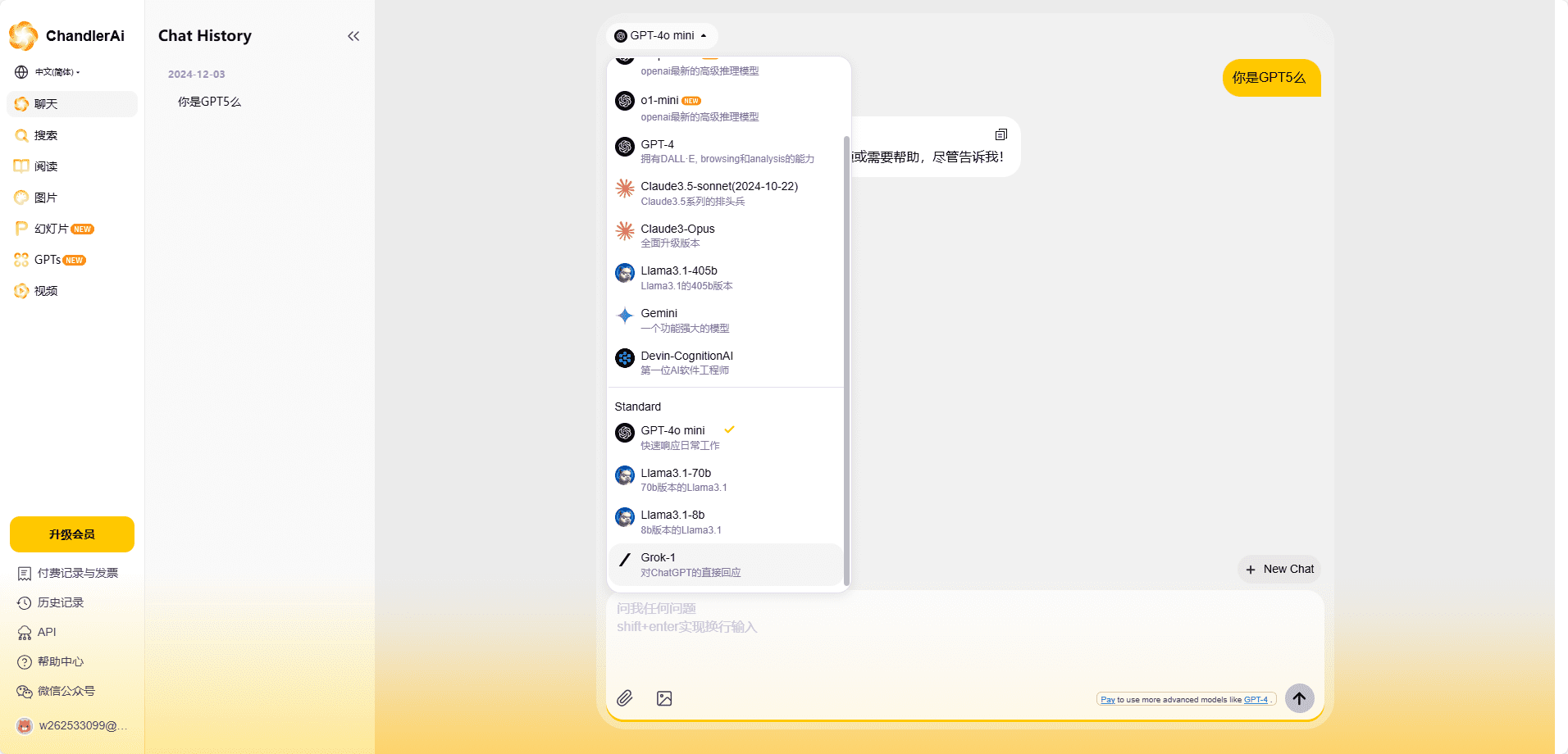The height and width of the screenshot is (754, 1568).
Task: Select the GPT-4 model option
Action: [725, 151]
